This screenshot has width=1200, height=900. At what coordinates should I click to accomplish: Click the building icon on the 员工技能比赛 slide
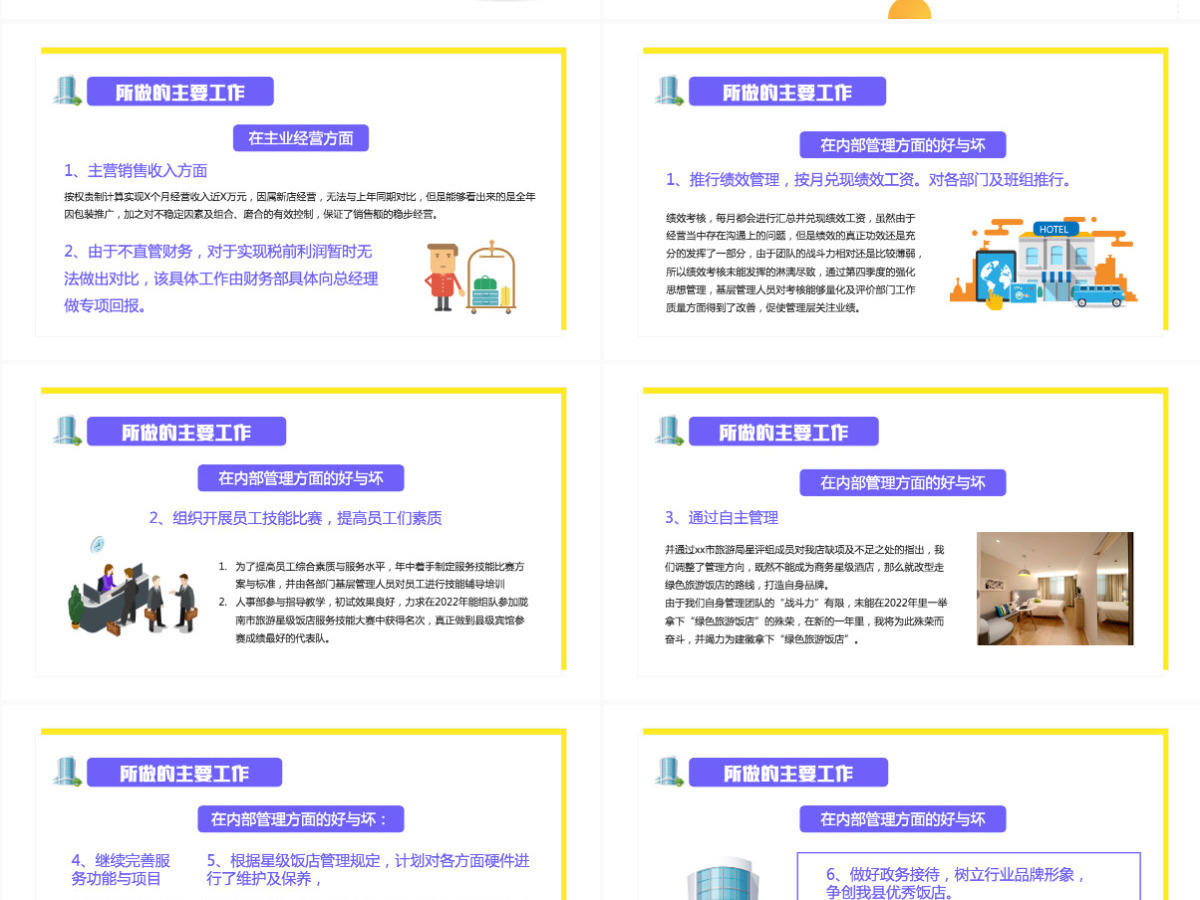[x=68, y=431]
